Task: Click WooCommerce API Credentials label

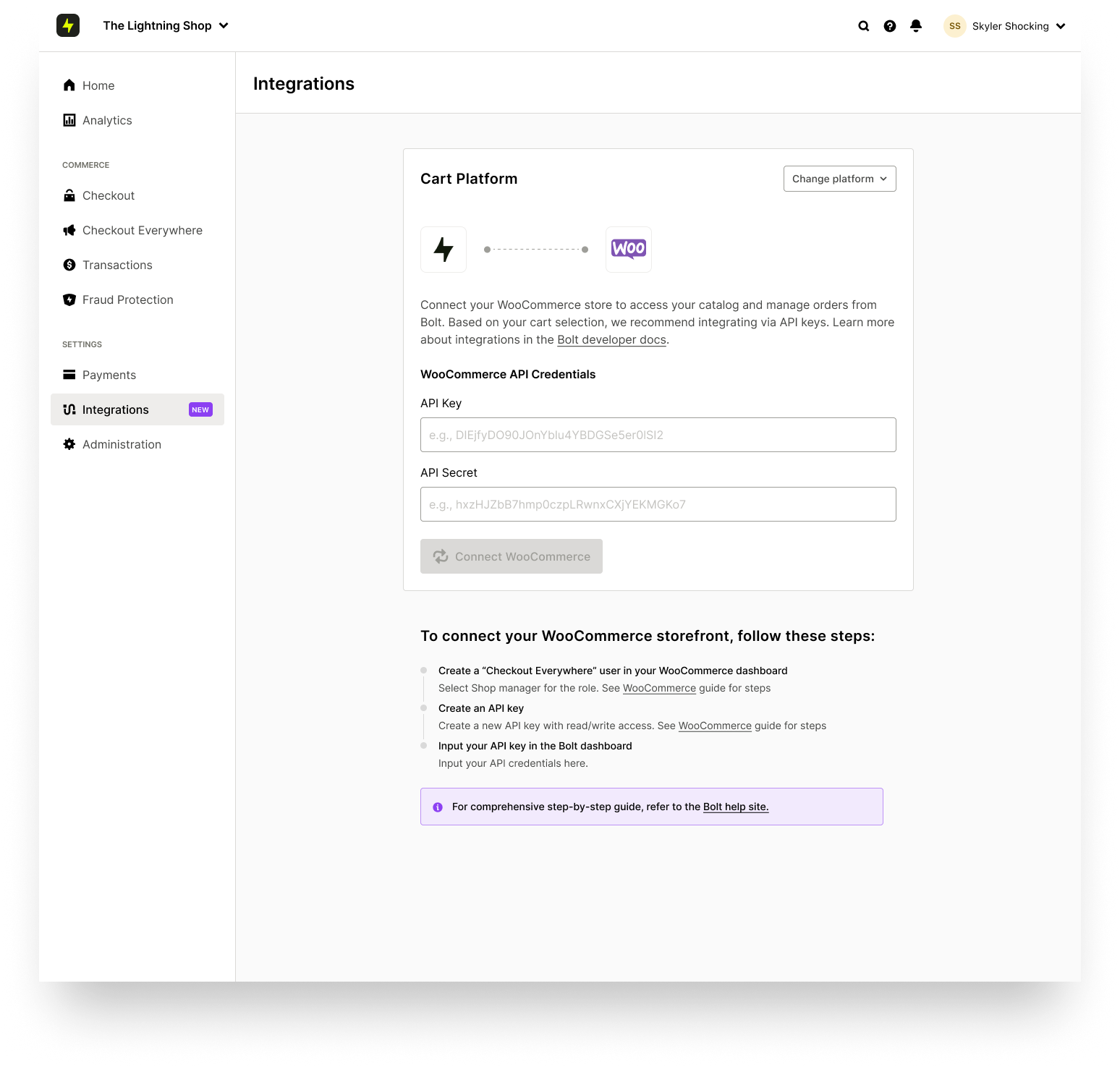Action: pyautogui.click(x=508, y=374)
